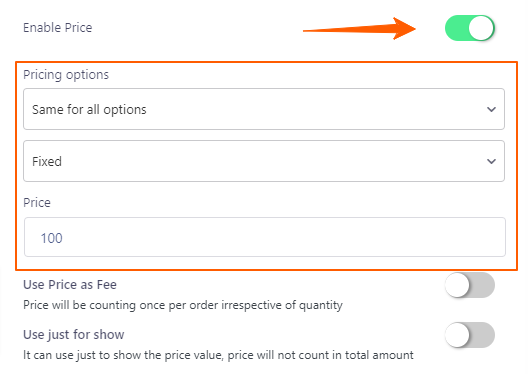Enable the Use Price as Fee switch
The width and height of the screenshot is (528, 374).
470,285
